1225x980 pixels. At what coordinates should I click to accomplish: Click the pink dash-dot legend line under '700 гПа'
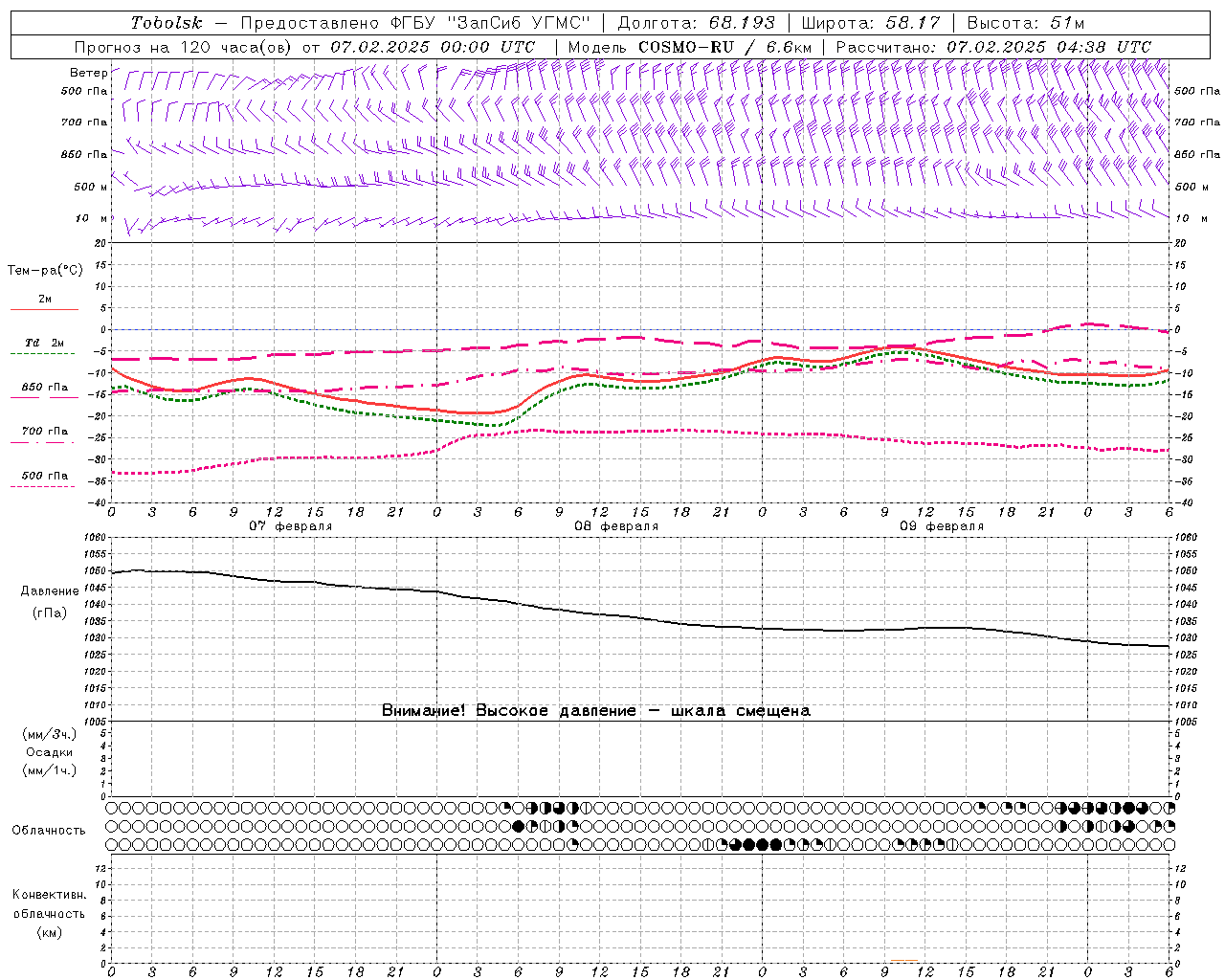point(42,441)
